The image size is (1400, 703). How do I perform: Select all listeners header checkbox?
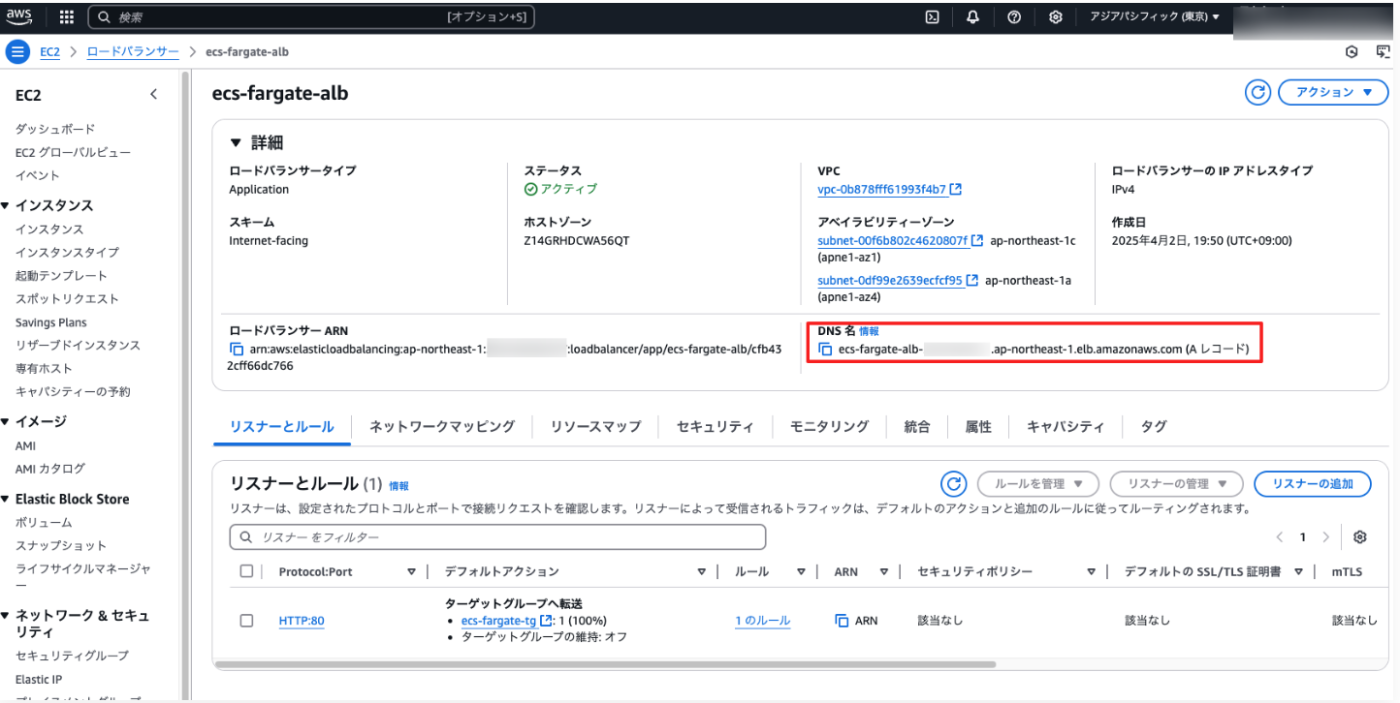(246, 571)
